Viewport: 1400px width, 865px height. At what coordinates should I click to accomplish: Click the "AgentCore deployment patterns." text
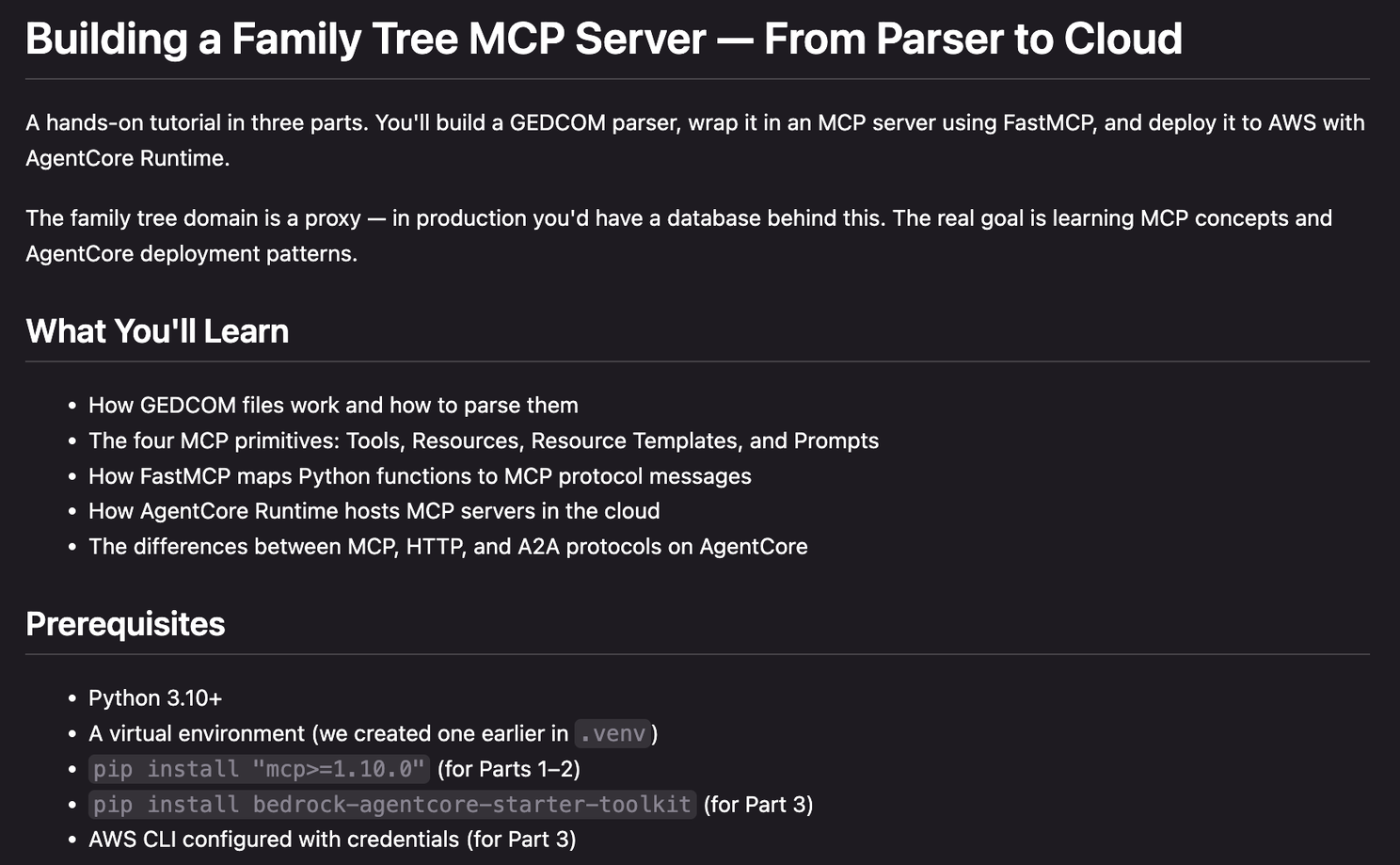point(191,254)
